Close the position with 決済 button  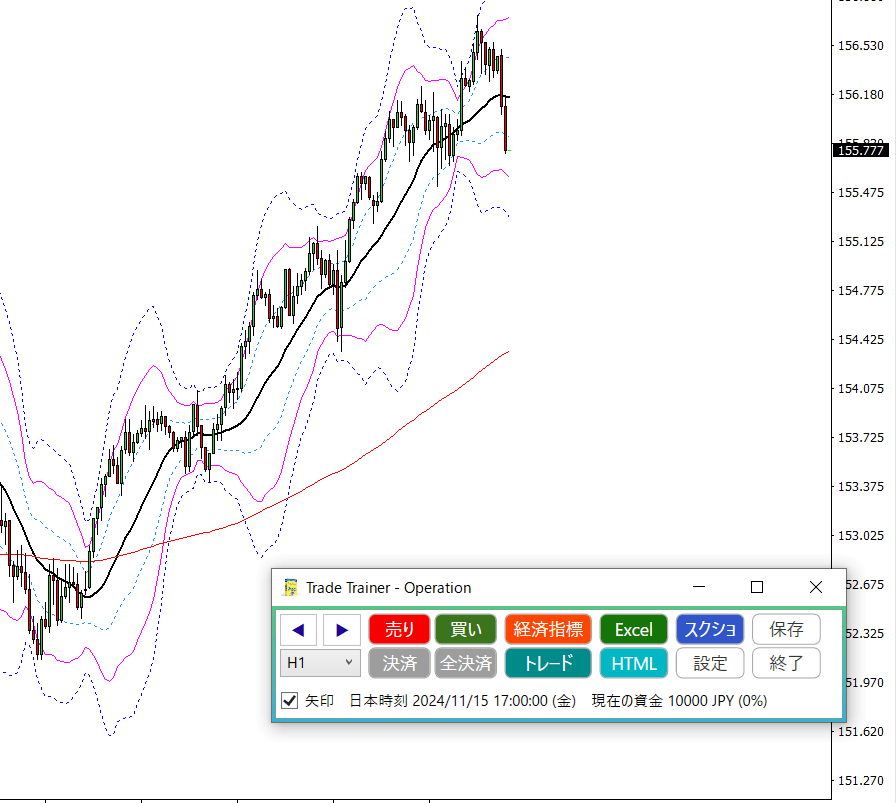399,662
